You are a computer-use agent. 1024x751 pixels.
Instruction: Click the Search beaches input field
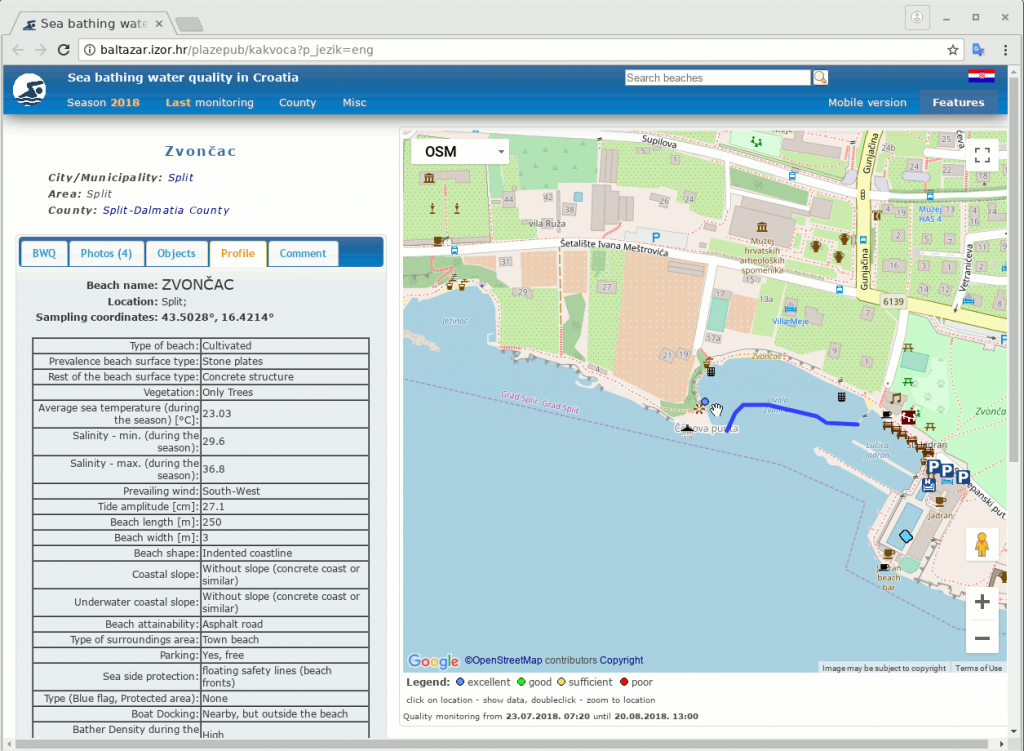click(717, 78)
